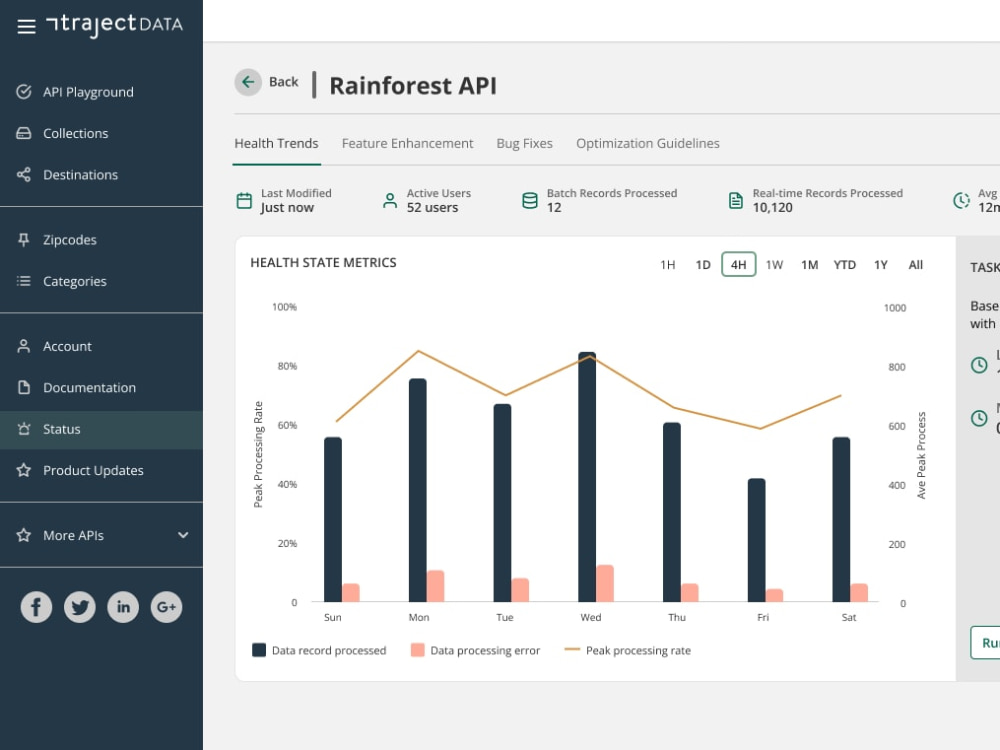Select the 1M time range
Image resolution: width=1000 pixels, height=750 pixels.
(x=809, y=265)
